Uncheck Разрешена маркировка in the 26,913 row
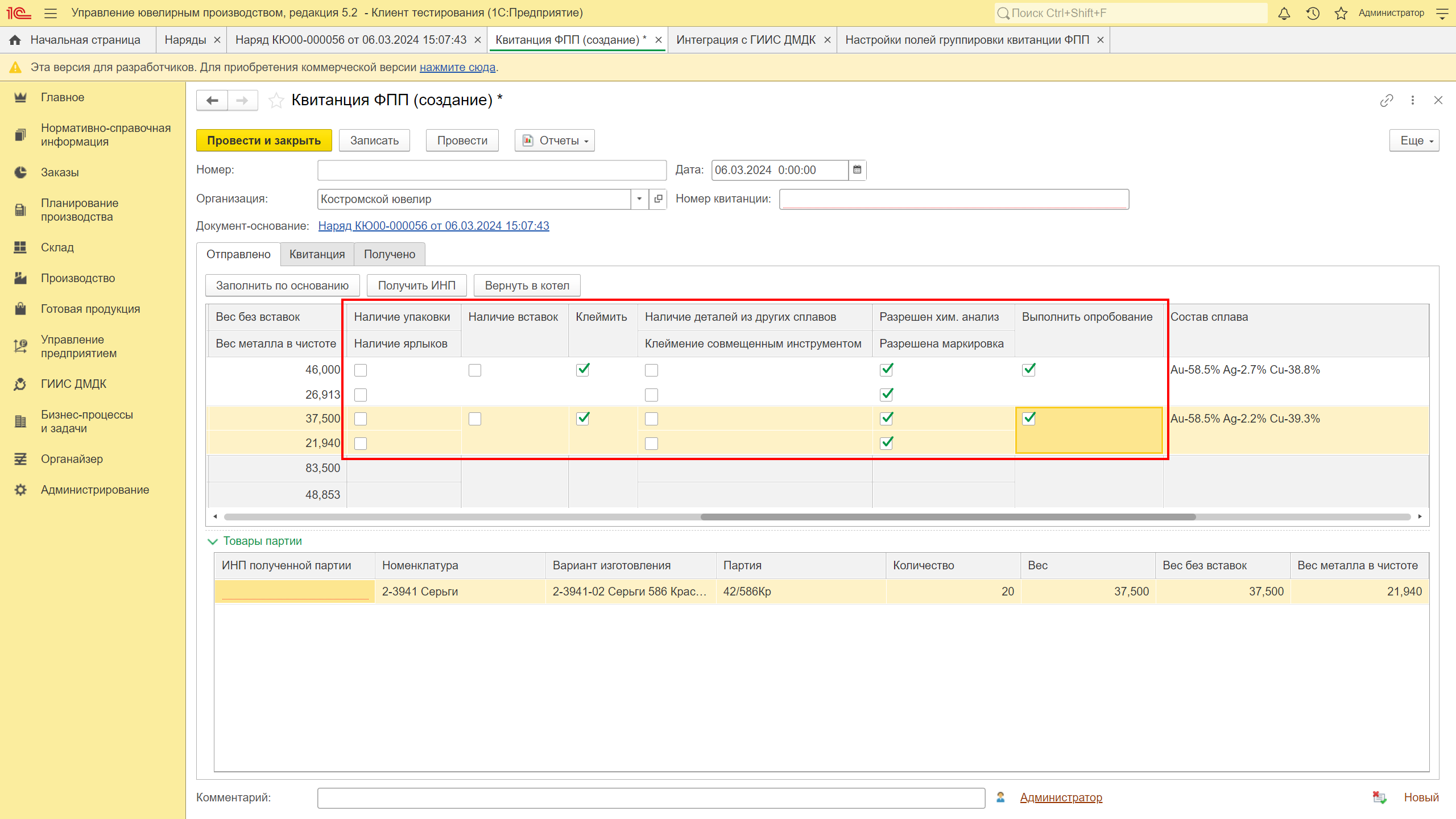 pos(887,394)
